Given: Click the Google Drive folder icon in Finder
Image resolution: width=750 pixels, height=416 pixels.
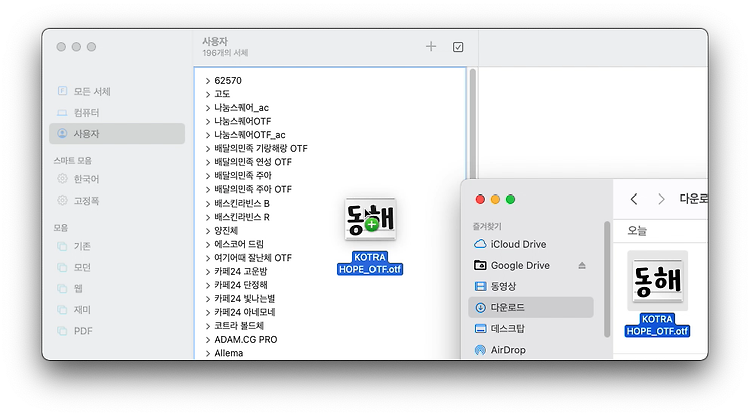Looking at the screenshot, I should (480, 265).
